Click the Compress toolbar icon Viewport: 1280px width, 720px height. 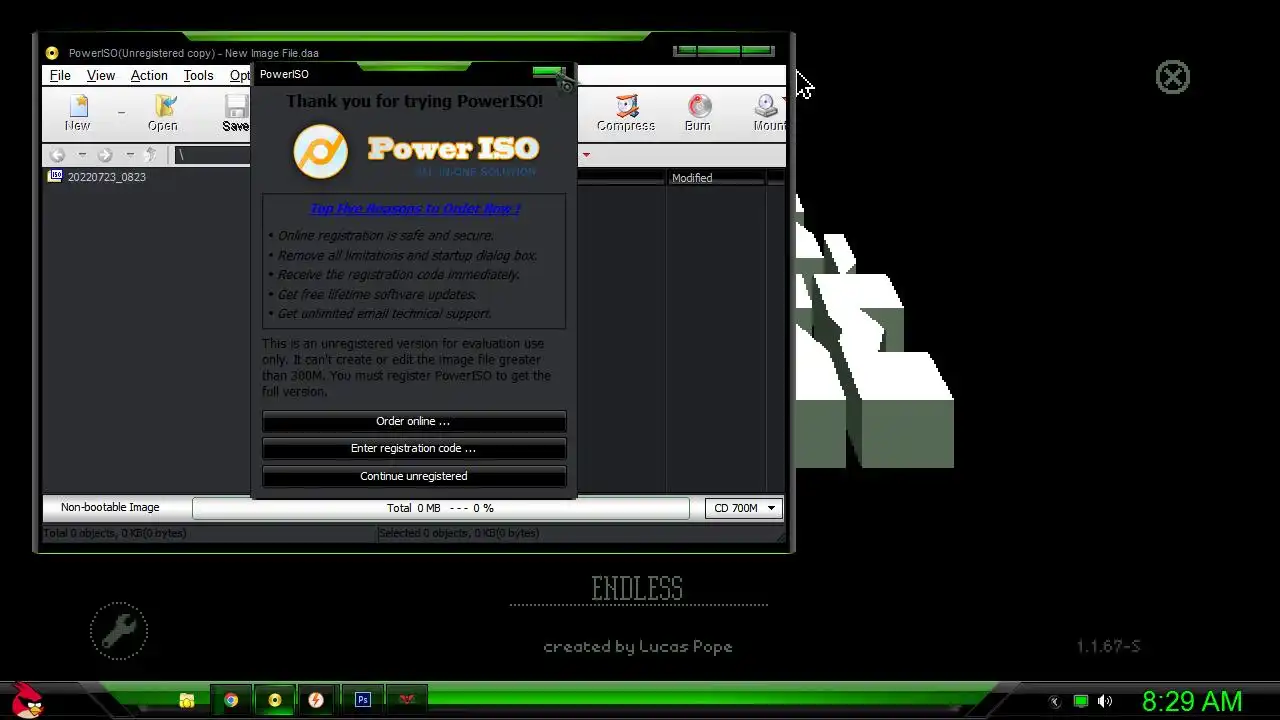(626, 112)
